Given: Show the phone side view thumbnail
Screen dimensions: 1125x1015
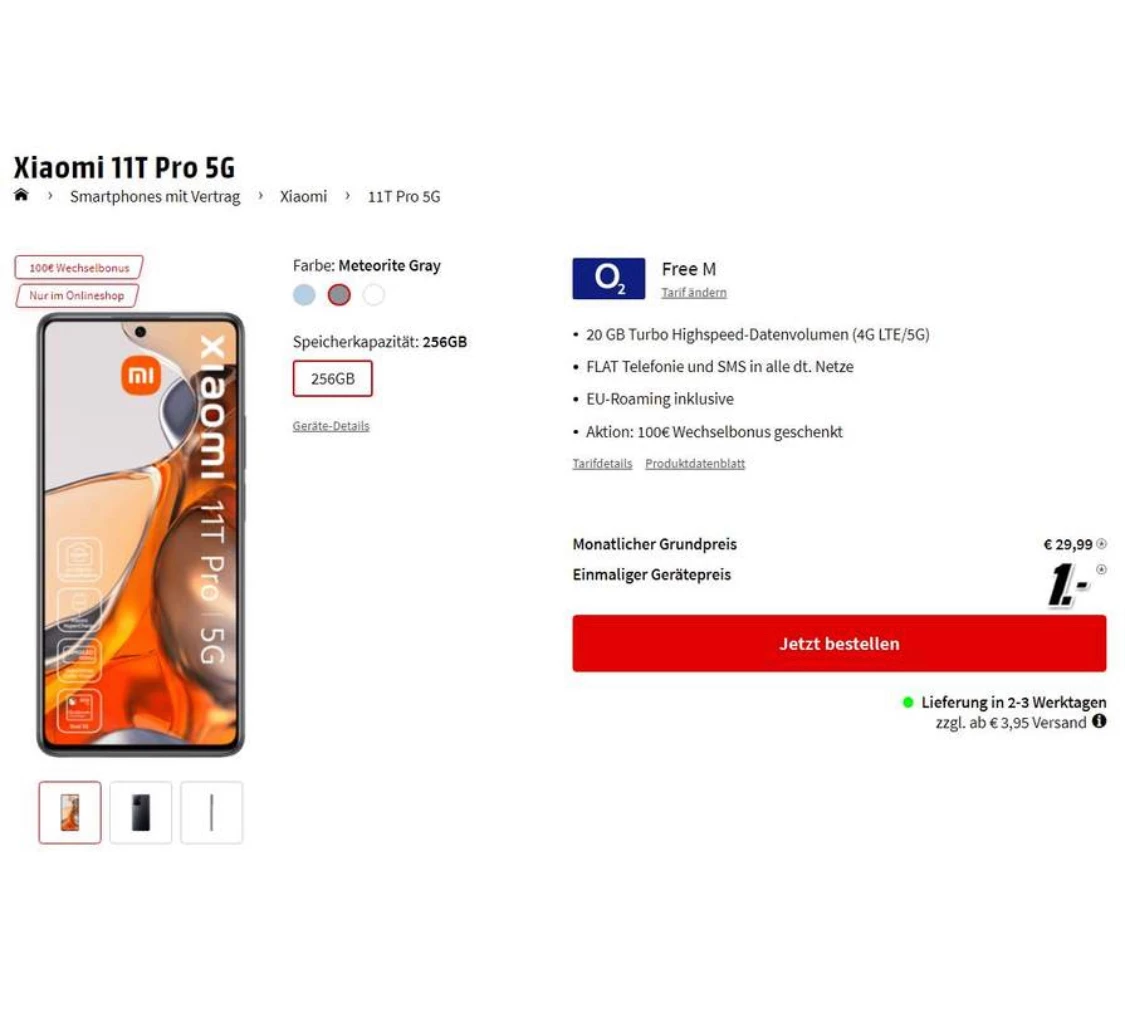Looking at the screenshot, I should [x=212, y=813].
